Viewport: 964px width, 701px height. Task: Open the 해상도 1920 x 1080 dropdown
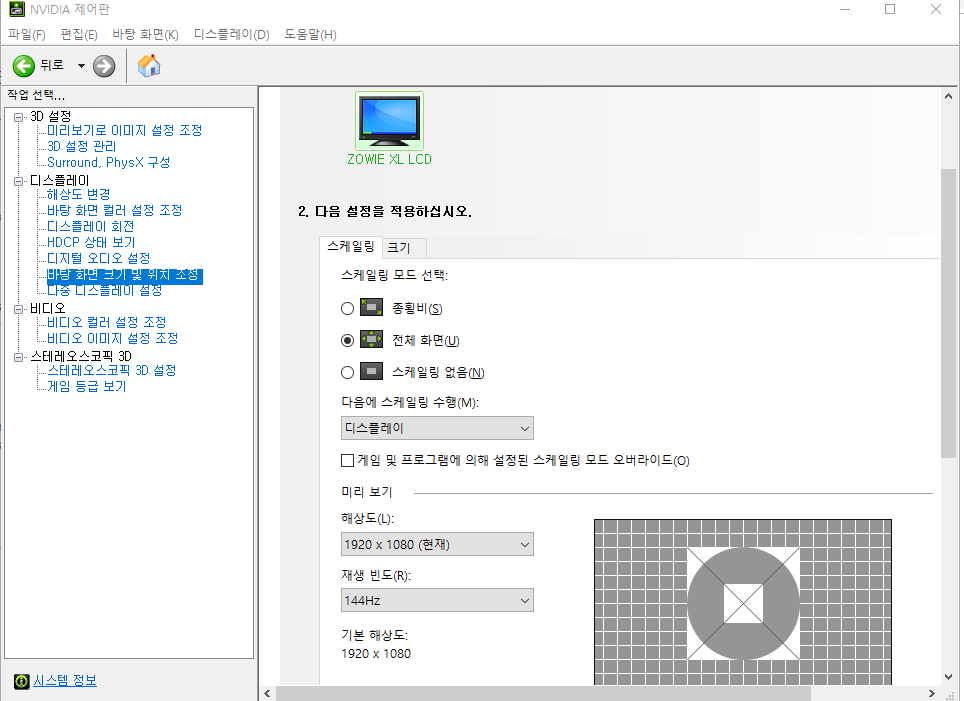pyautogui.click(x=437, y=544)
